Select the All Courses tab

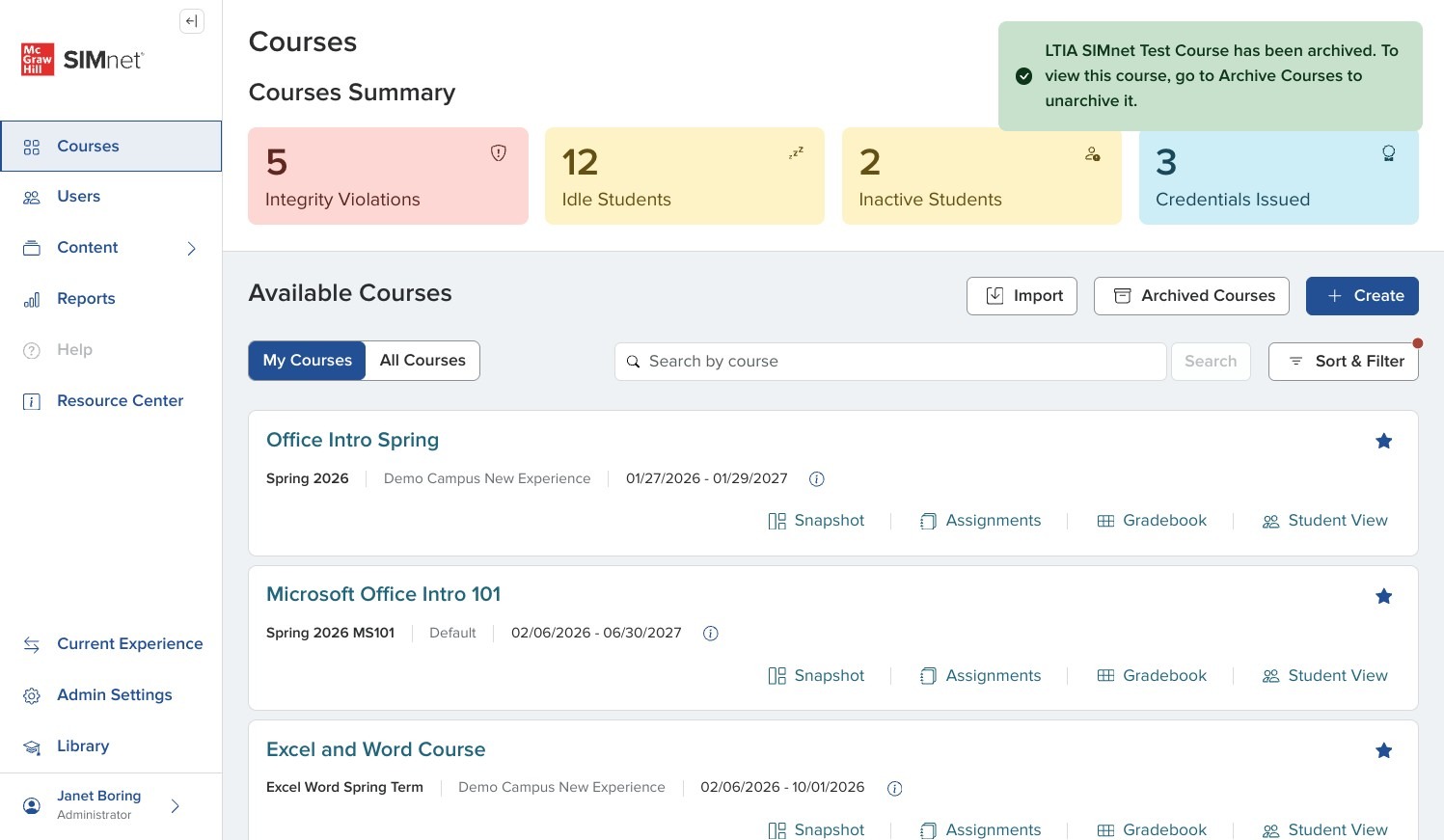(x=422, y=361)
